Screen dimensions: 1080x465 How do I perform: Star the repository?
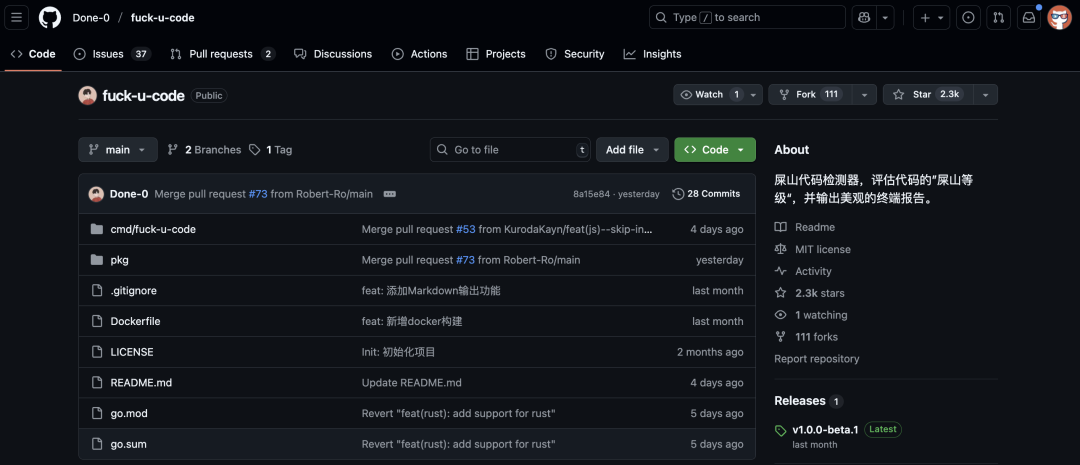pos(928,94)
